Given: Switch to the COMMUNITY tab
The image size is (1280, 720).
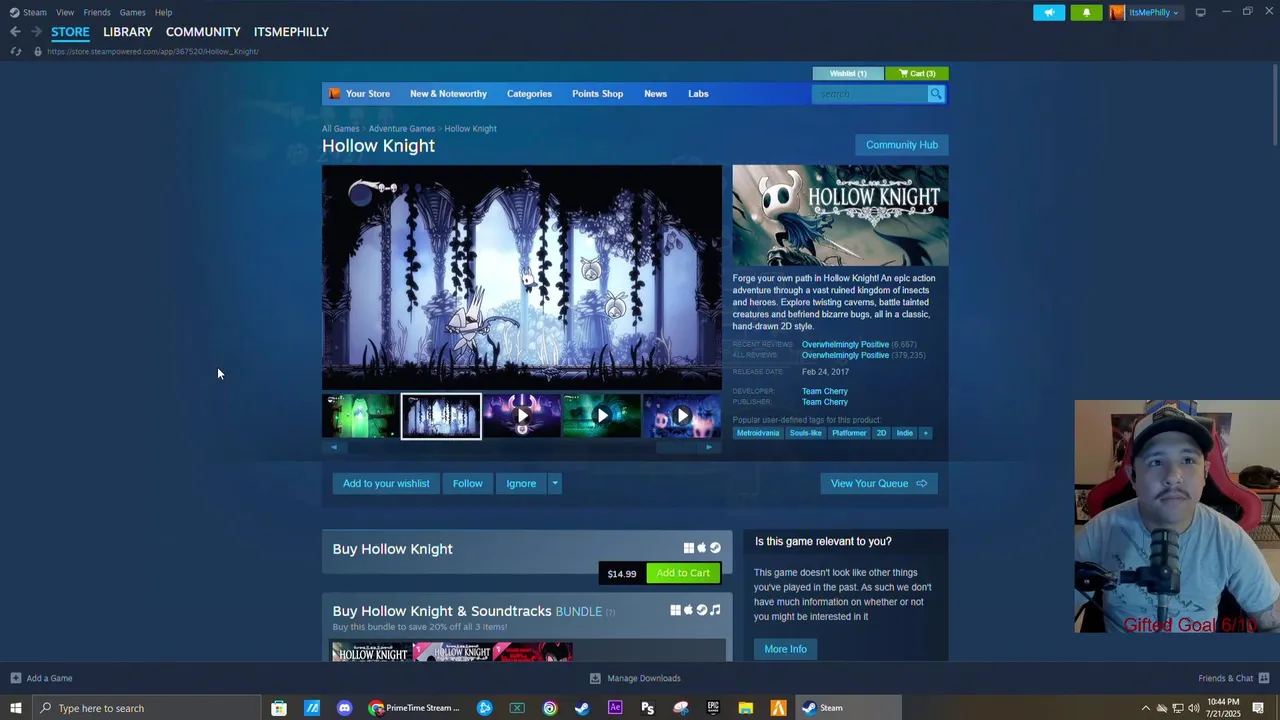Looking at the screenshot, I should (x=203, y=32).
